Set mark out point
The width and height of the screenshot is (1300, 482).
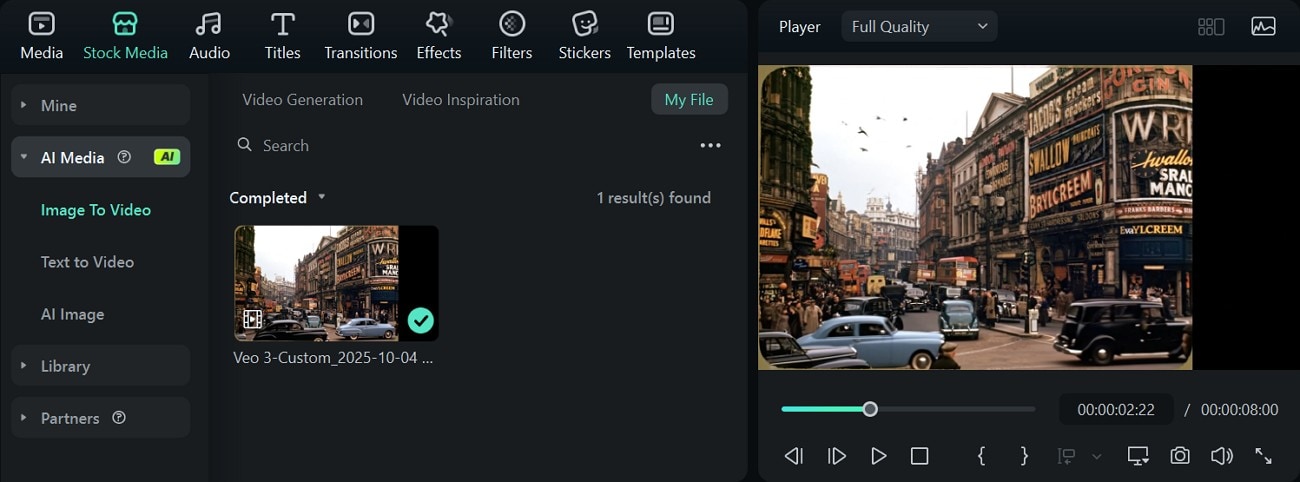click(1024, 456)
